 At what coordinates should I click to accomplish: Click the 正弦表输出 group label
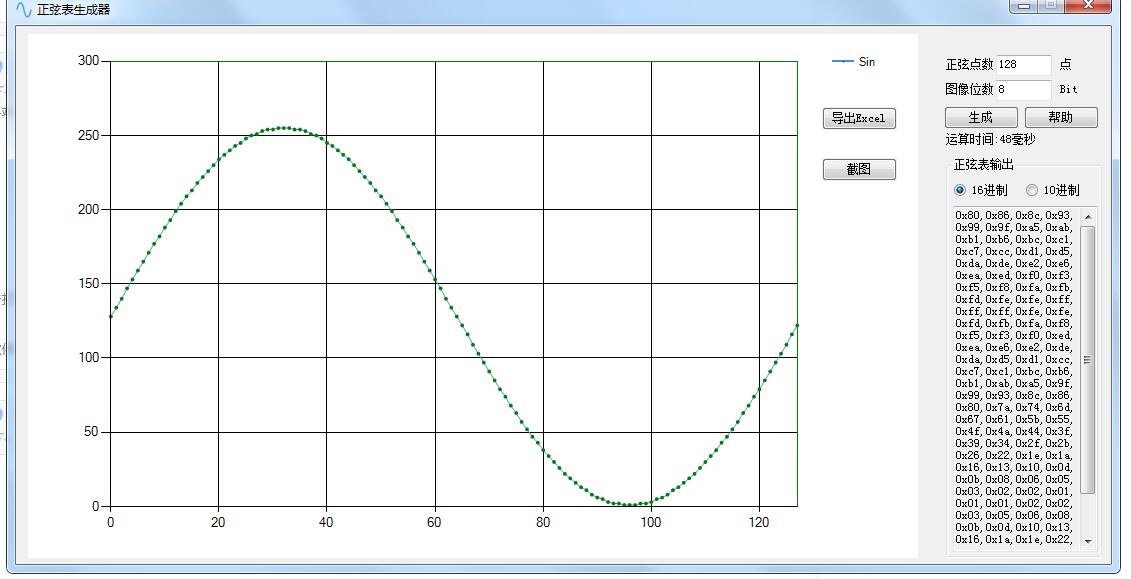click(x=984, y=164)
